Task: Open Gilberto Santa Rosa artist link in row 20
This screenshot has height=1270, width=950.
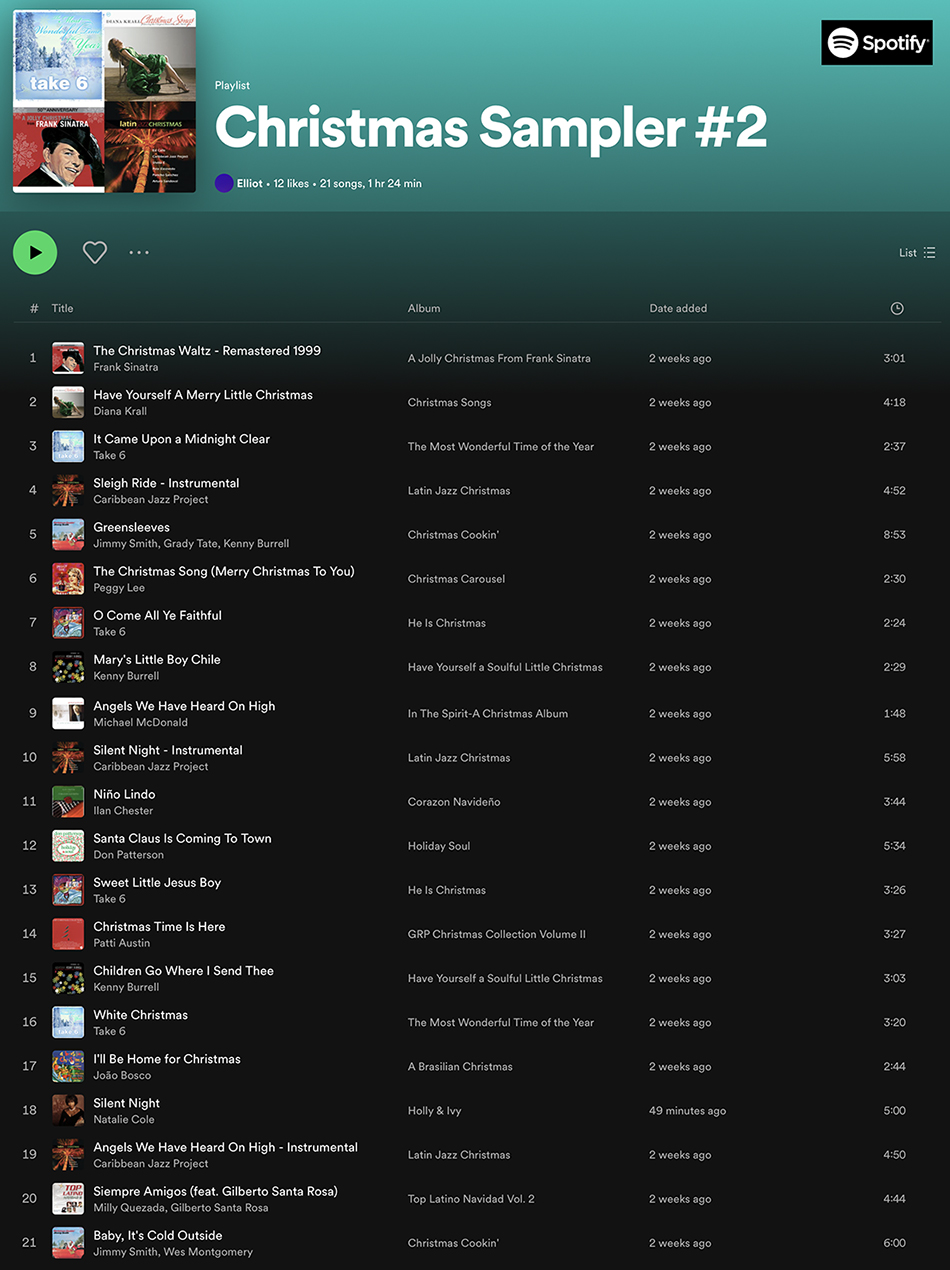Action: coord(219,1207)
